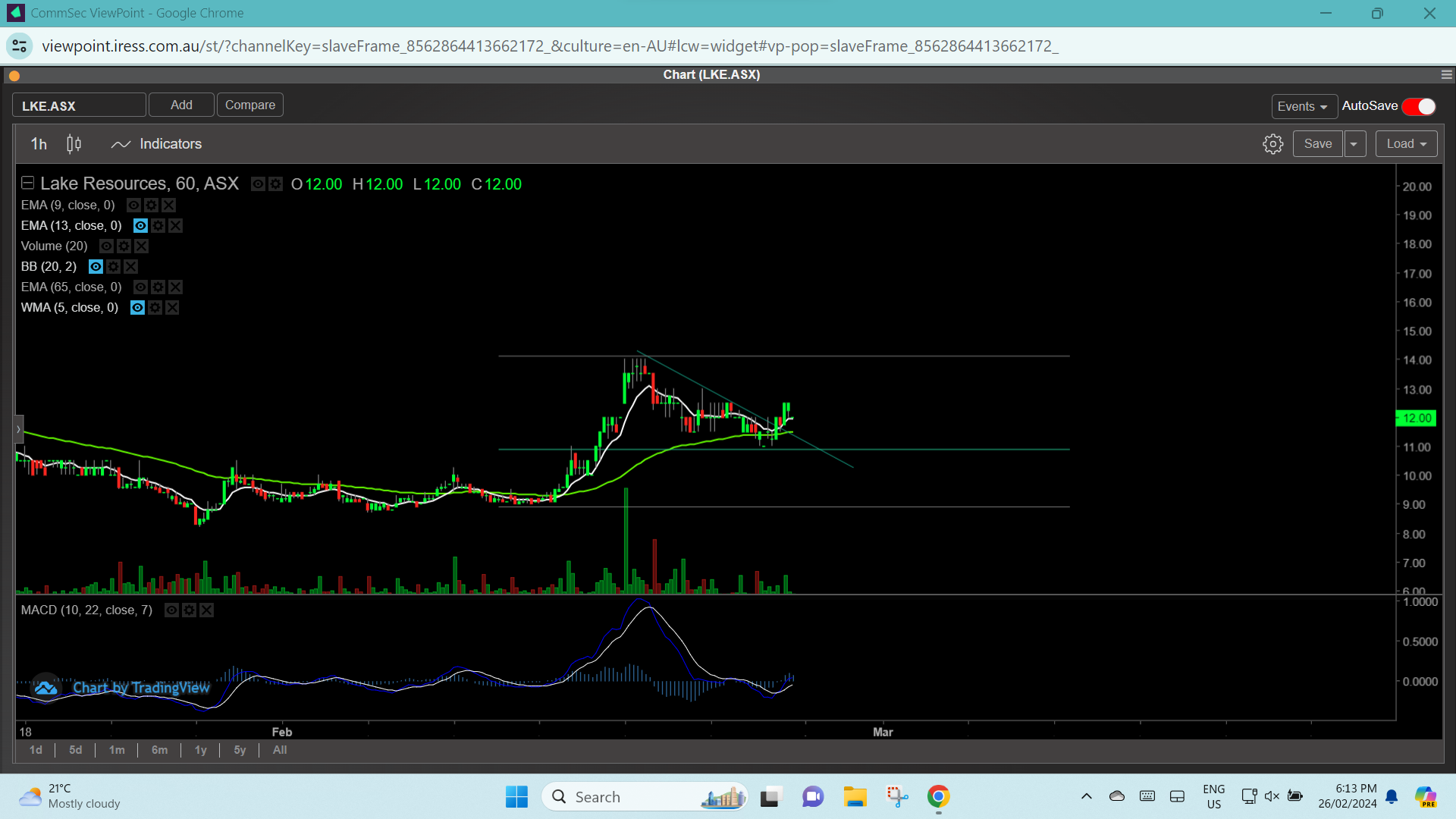Select the 1y time range
This screenshot has height=819, width=1456.
(x=200, y=750)
